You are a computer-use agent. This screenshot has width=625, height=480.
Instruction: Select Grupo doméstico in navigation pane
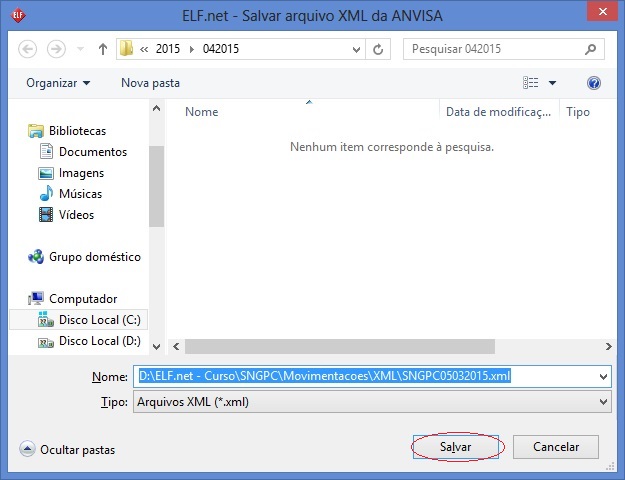pos(95,257)
